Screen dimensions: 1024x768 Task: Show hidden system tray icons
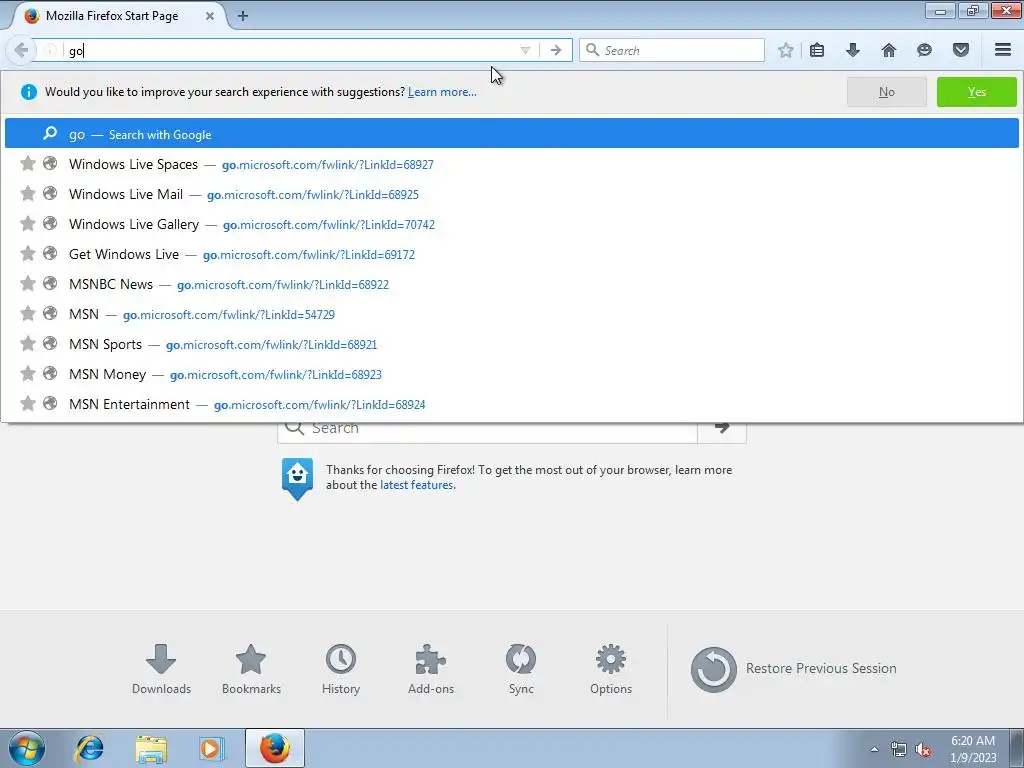[x=874, y=749]
